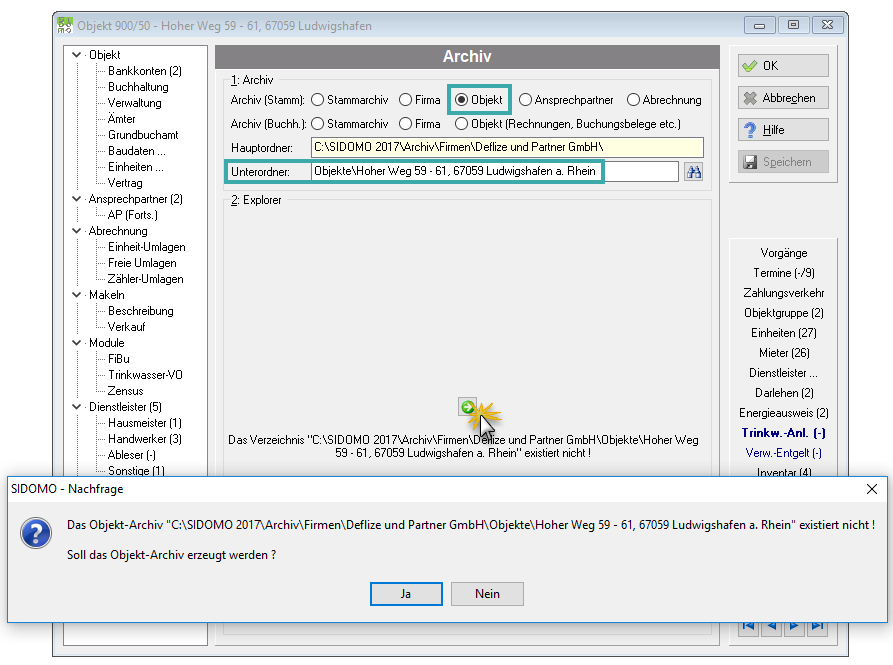Collapse the Dienstleister (5) tree node
The height and width of the screenshot is (665, 893).
click(76, 407)
